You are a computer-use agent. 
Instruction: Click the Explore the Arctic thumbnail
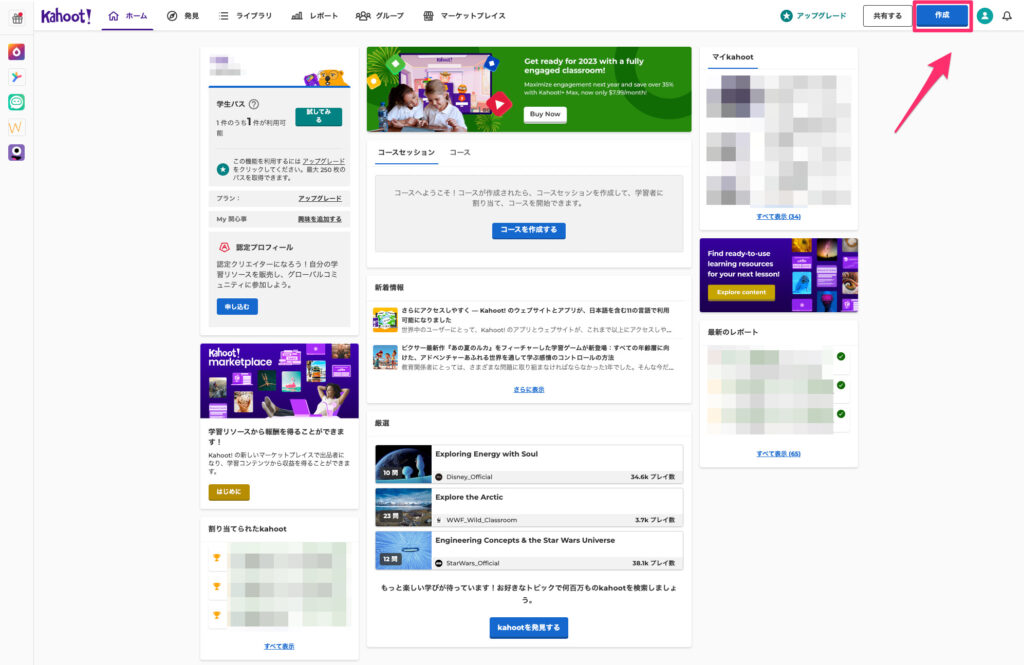pos(404,507)
